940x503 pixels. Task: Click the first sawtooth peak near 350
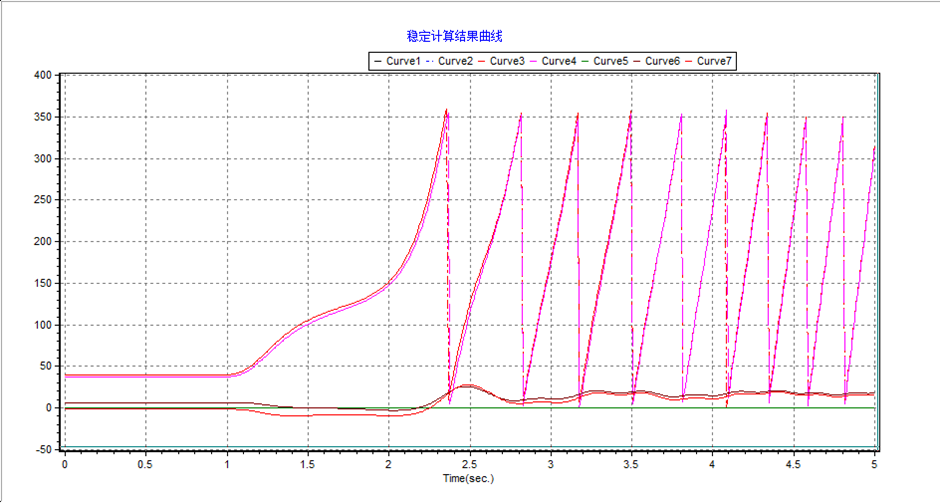point(446,110)
